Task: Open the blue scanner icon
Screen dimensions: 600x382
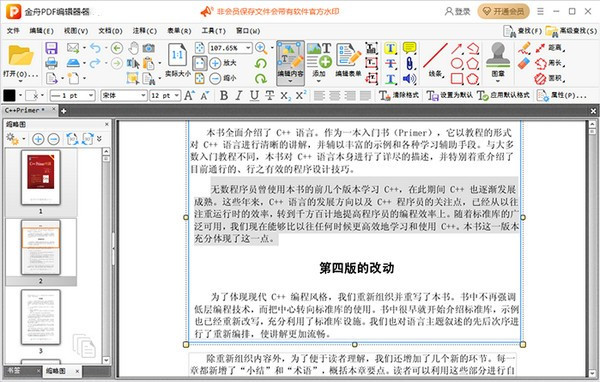Action: 73,63
